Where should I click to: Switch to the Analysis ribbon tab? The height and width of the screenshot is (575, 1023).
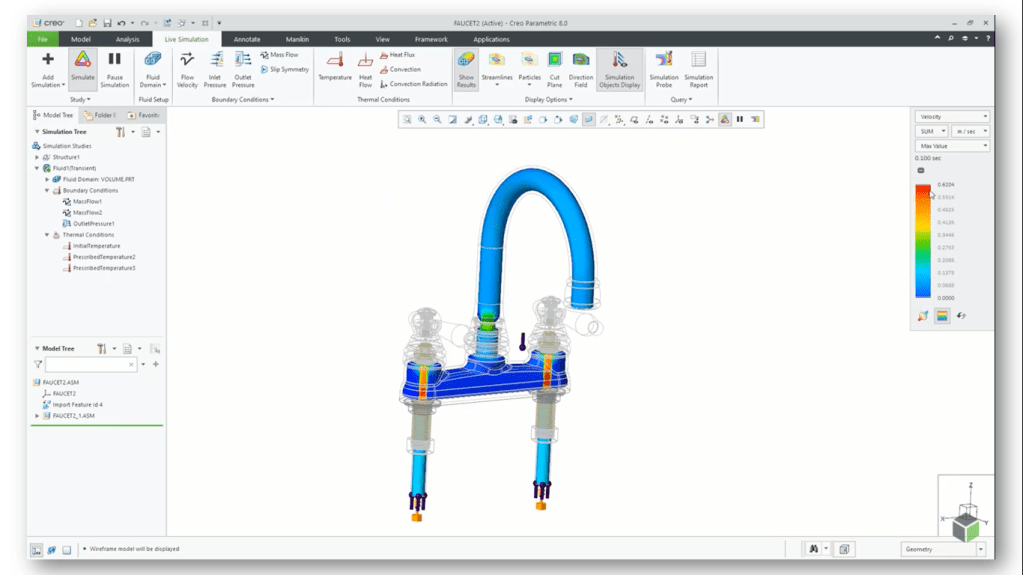click(128, 39)
